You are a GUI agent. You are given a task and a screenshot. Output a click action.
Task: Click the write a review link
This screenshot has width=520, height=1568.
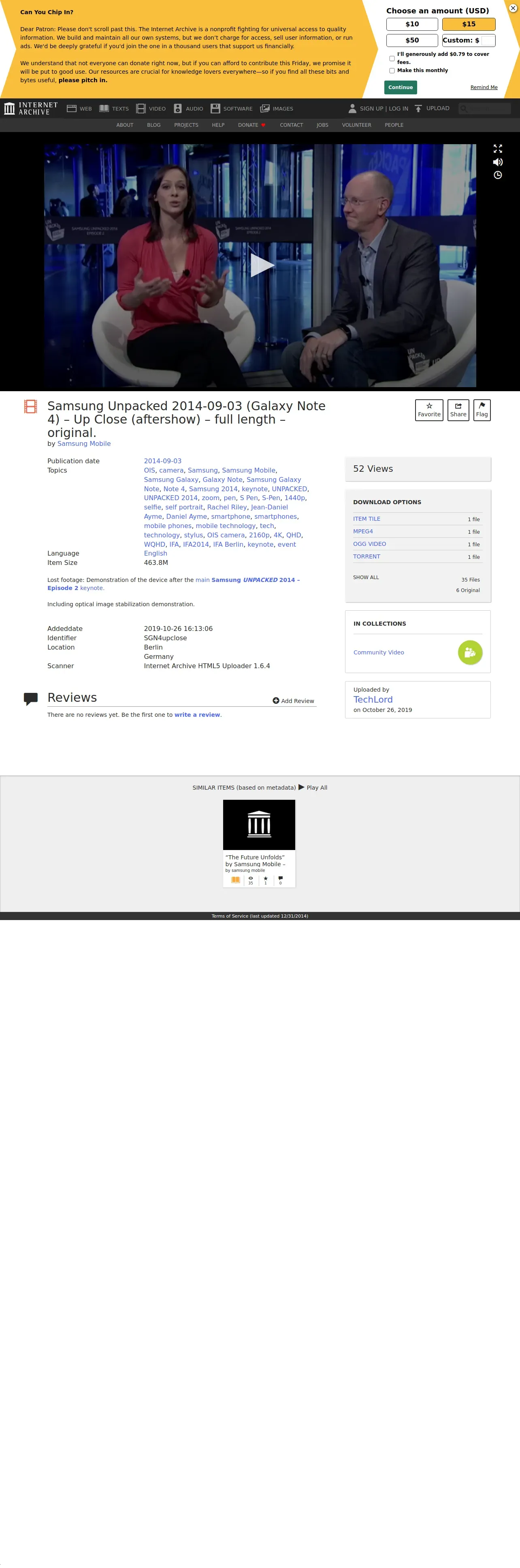tap(197, 715)
